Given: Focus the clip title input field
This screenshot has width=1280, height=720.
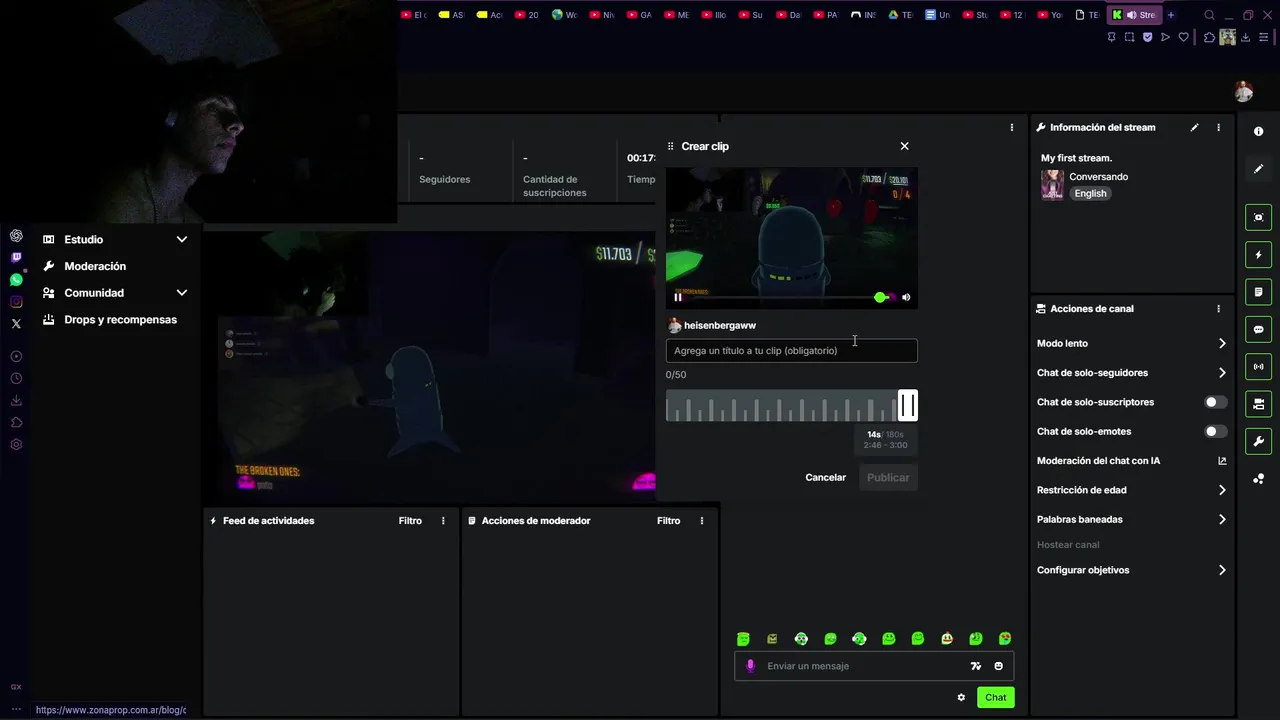Looking at the screenshot, I should pyautogui.click(x=792, y=351).
